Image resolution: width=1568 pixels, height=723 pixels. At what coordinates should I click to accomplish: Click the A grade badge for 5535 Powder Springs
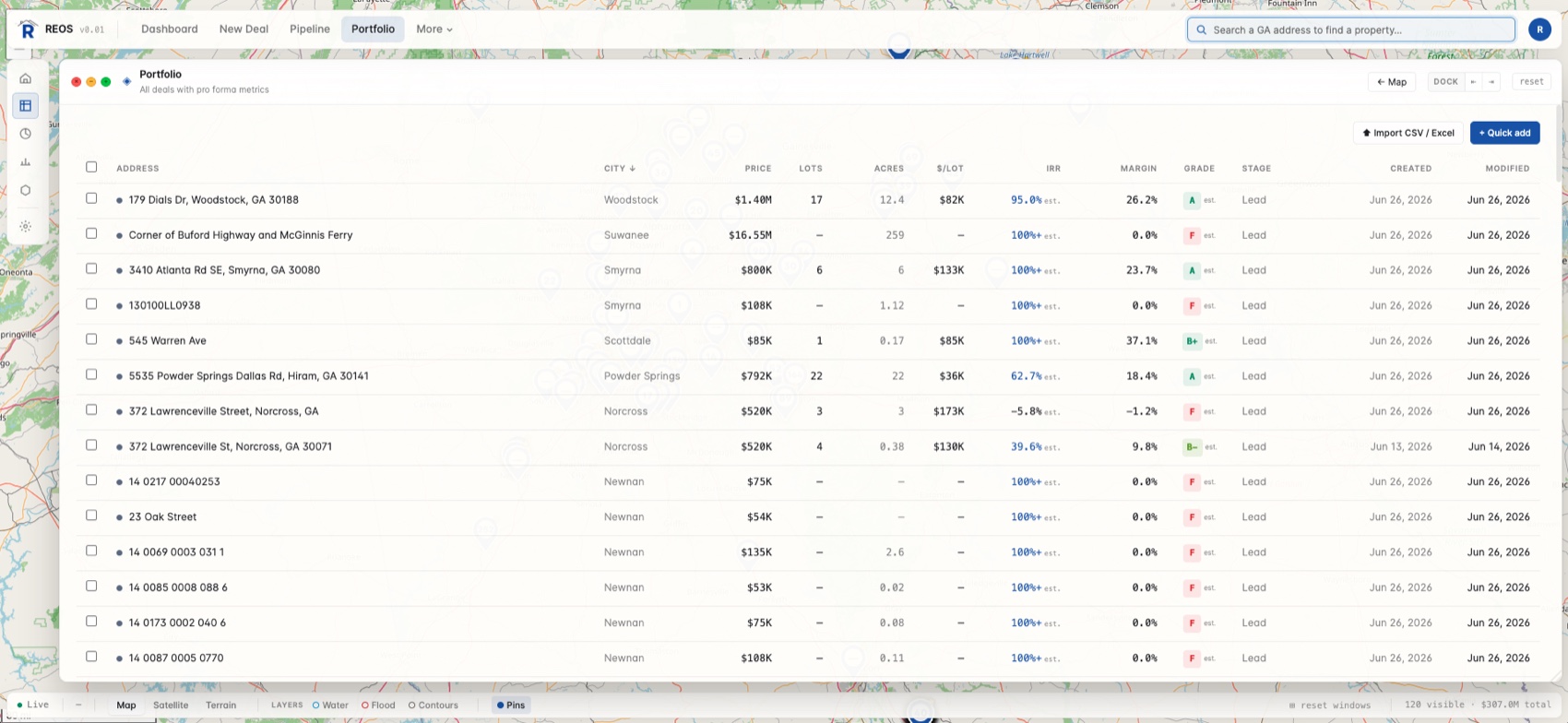click(1192, 376)
